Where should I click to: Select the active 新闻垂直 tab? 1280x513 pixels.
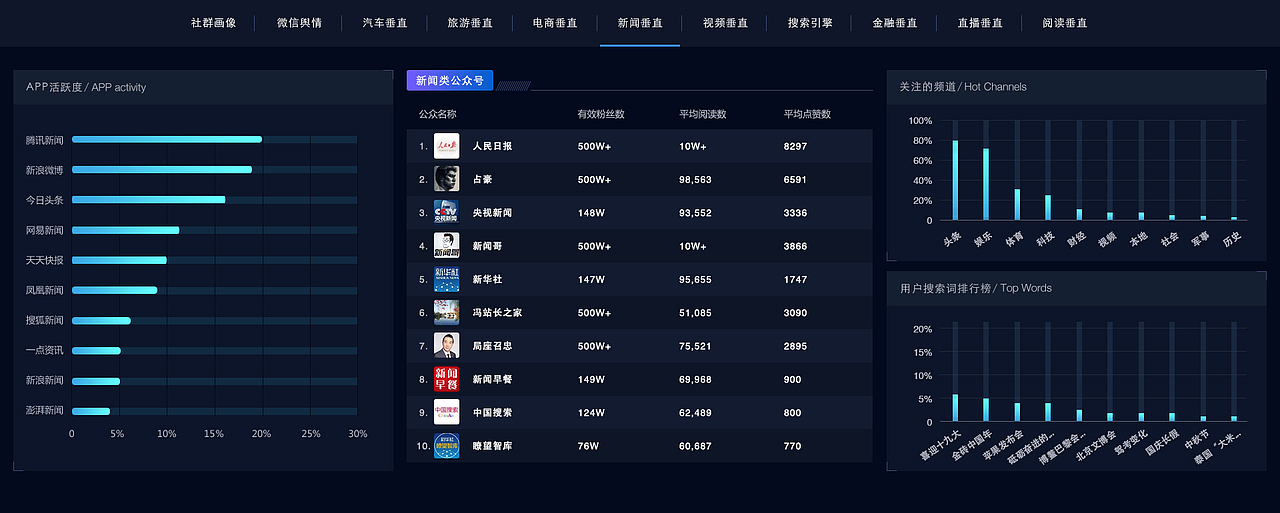point(640,23)
